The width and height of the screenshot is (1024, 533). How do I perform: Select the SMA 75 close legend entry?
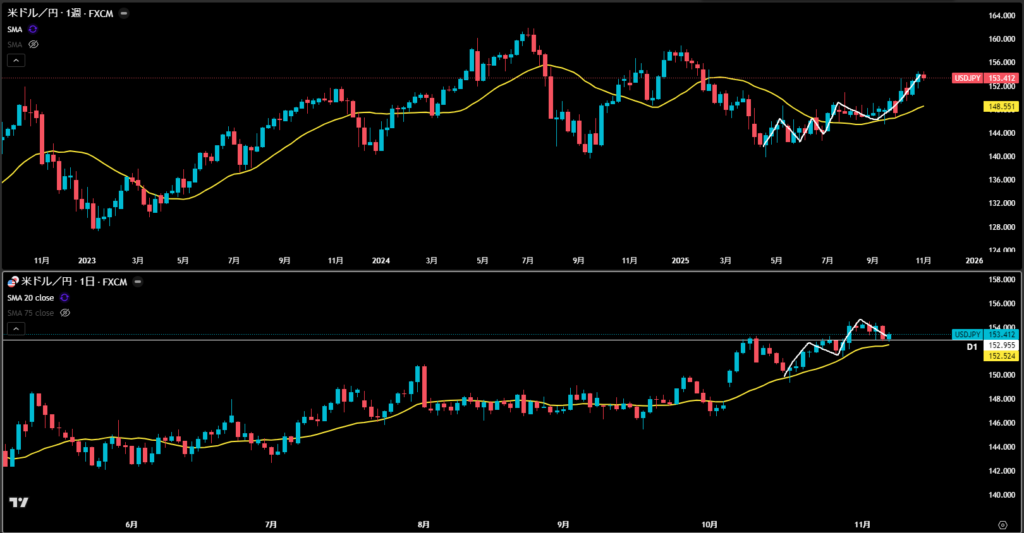(x=32, y=313)
